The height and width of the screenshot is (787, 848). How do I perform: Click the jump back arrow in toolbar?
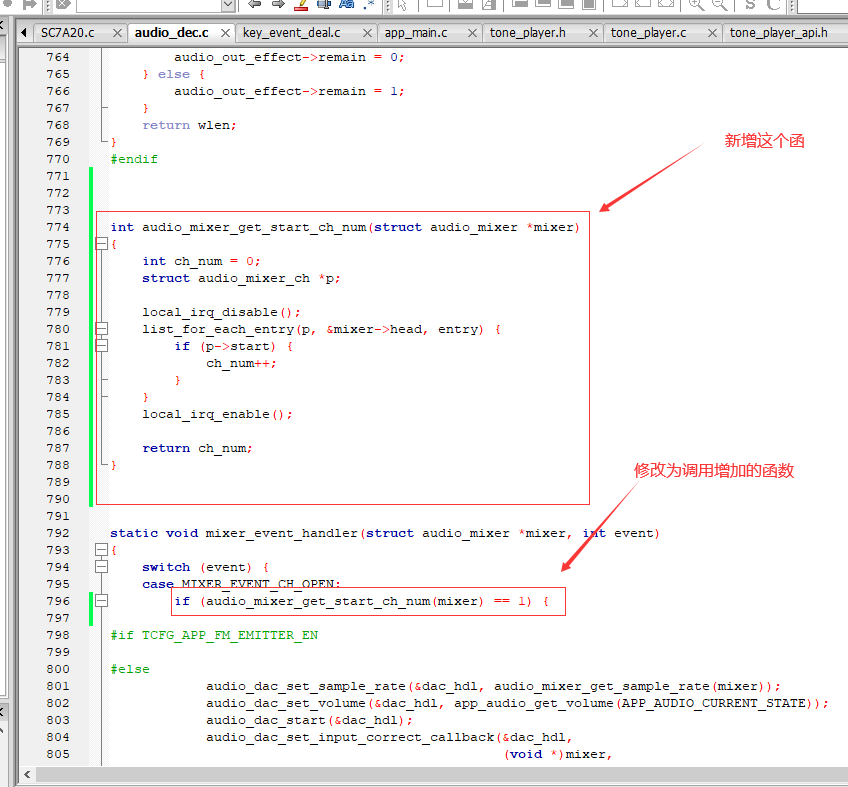click(x=254, y=4)
